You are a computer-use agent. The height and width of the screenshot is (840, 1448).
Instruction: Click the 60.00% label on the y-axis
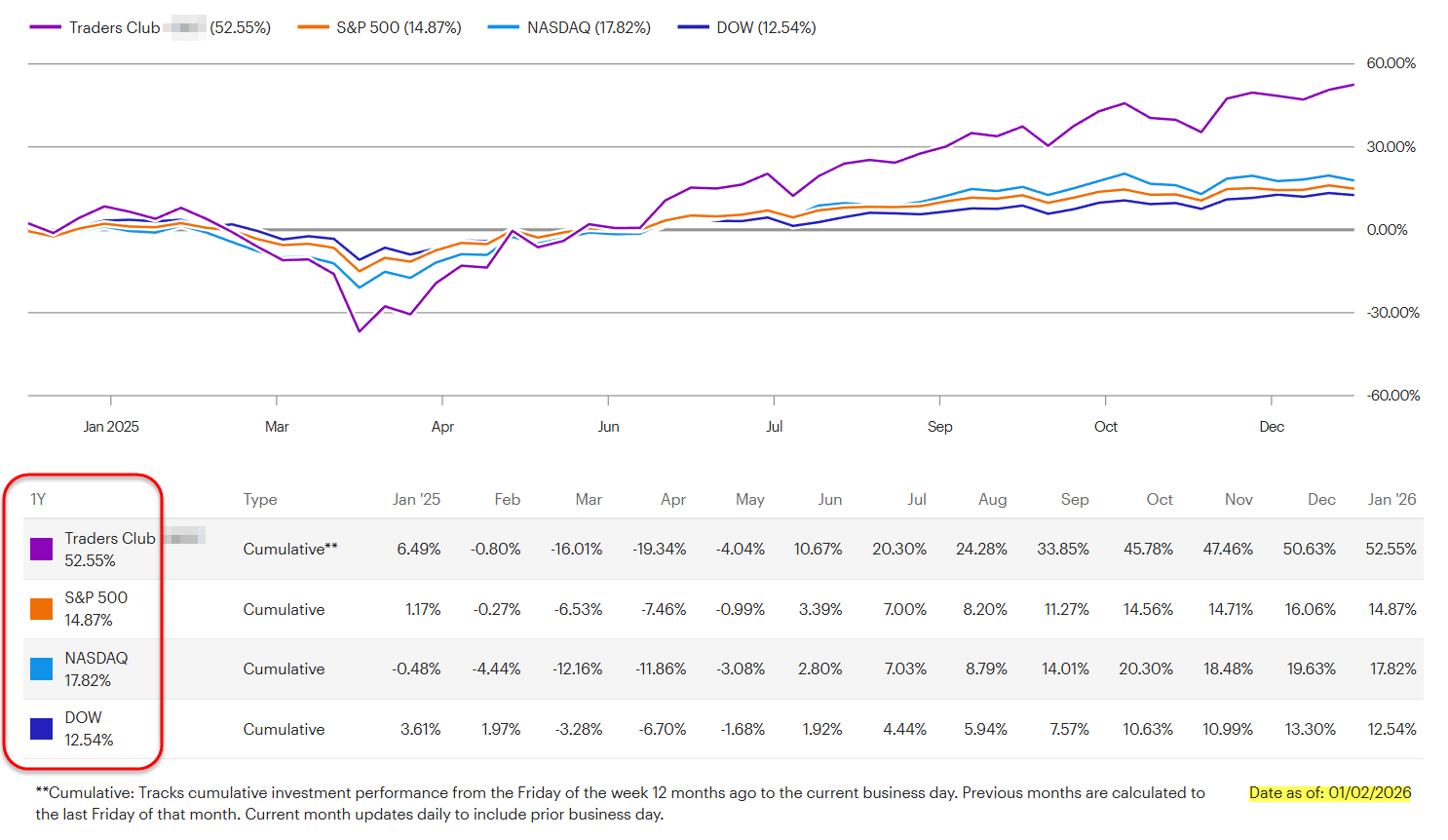click(1391, 63)
